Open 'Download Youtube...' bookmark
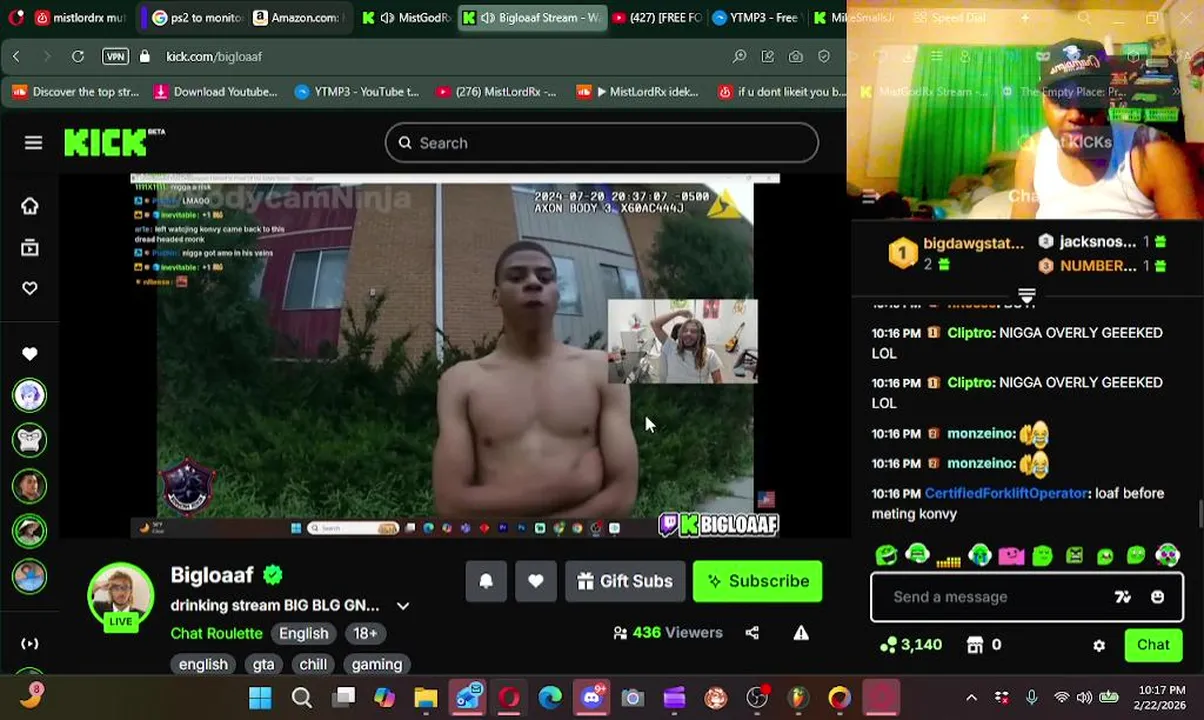The width and height of the screenshot is (1204, 720). tap(215, 92)
